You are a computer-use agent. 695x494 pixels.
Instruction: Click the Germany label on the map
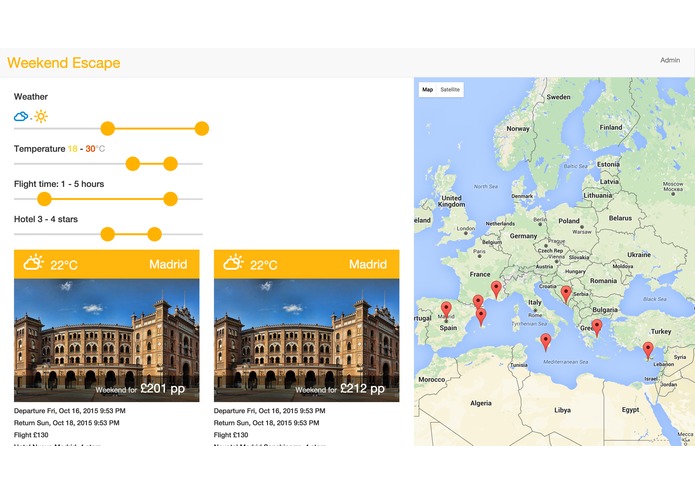(x=523, y=236)
